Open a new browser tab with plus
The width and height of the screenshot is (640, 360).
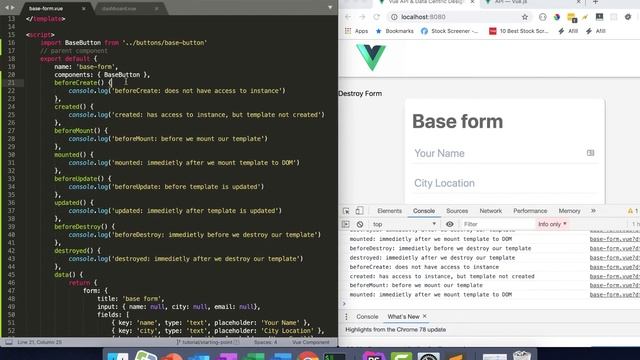coord(595,2)
